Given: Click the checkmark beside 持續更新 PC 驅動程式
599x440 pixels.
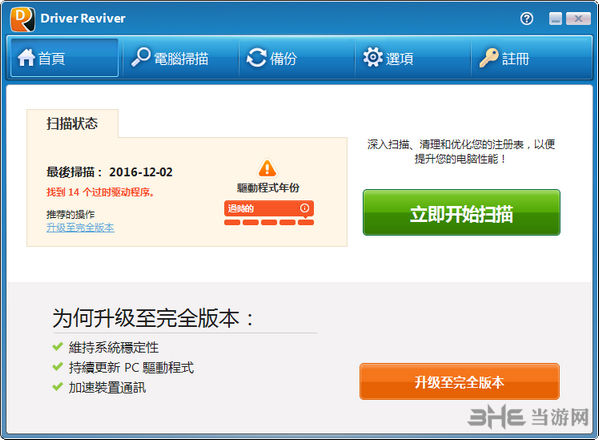Looking at the screenshot, I should click(57, 367).
